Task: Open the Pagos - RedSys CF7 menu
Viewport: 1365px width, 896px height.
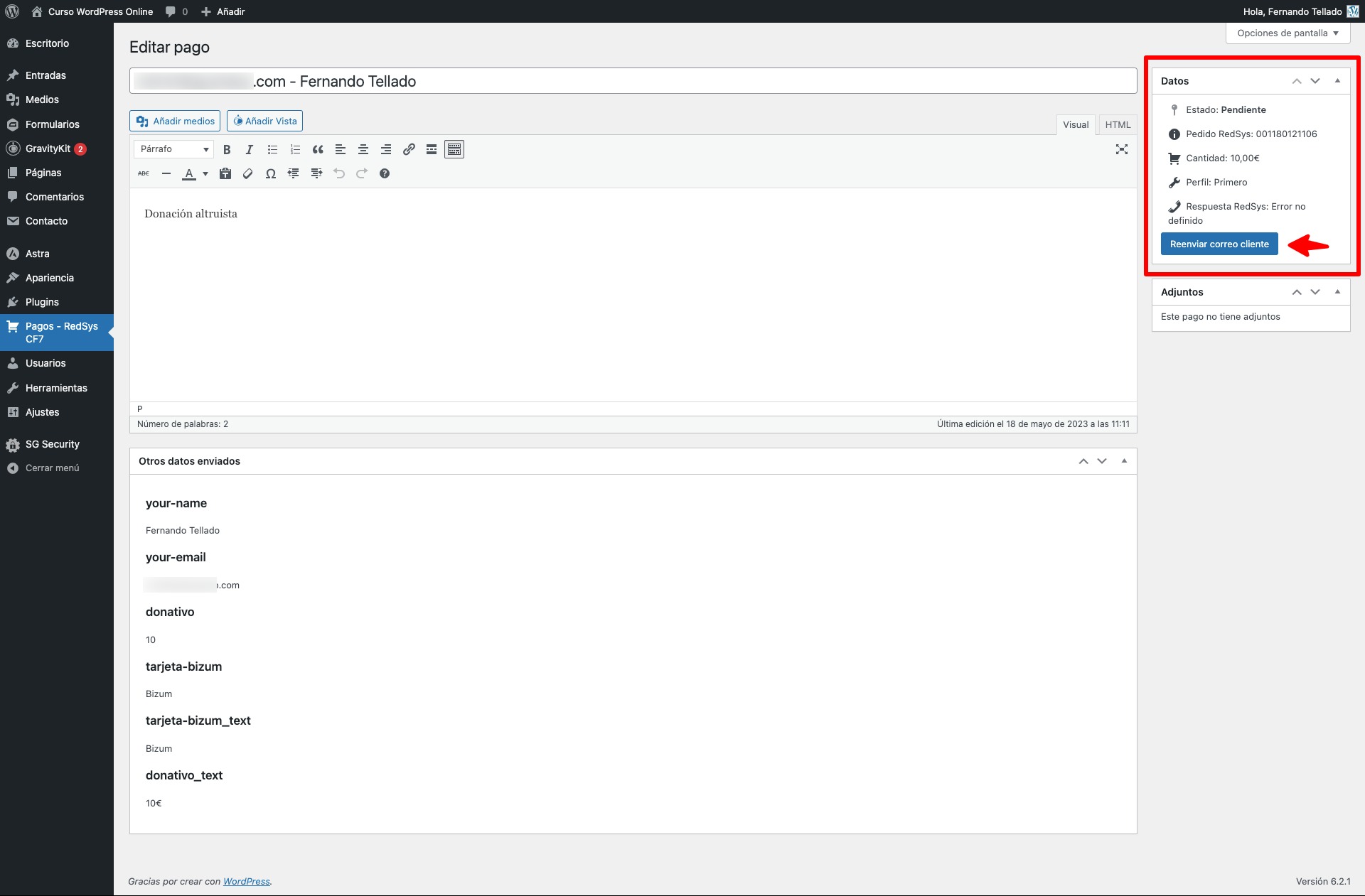Action: (x=57, y=333)
